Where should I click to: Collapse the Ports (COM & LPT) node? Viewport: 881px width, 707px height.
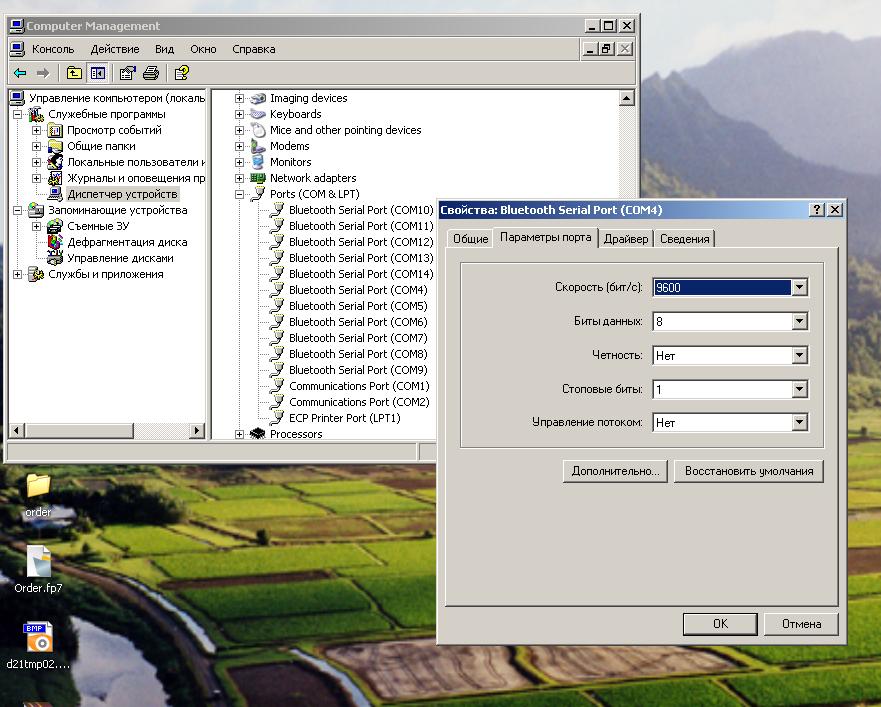239,194
